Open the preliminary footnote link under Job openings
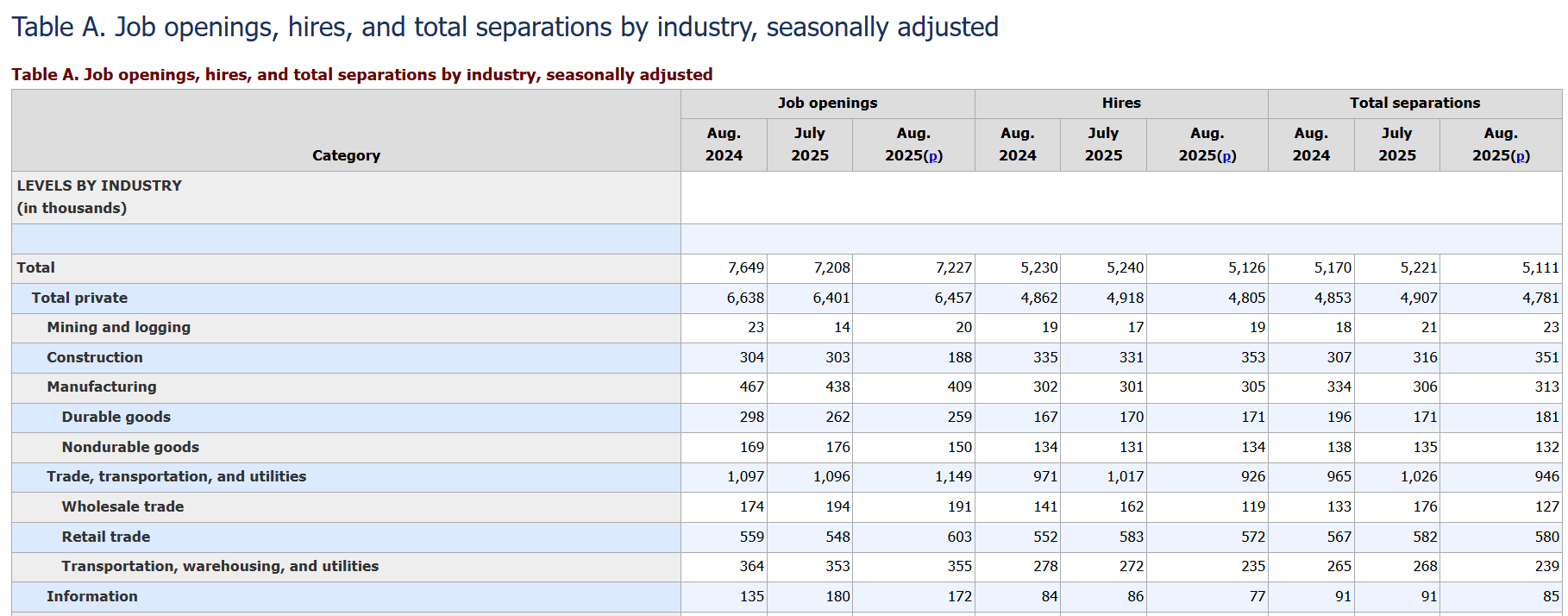The width and height of the screenshot is (1568, 616). [x=933, y=157]
